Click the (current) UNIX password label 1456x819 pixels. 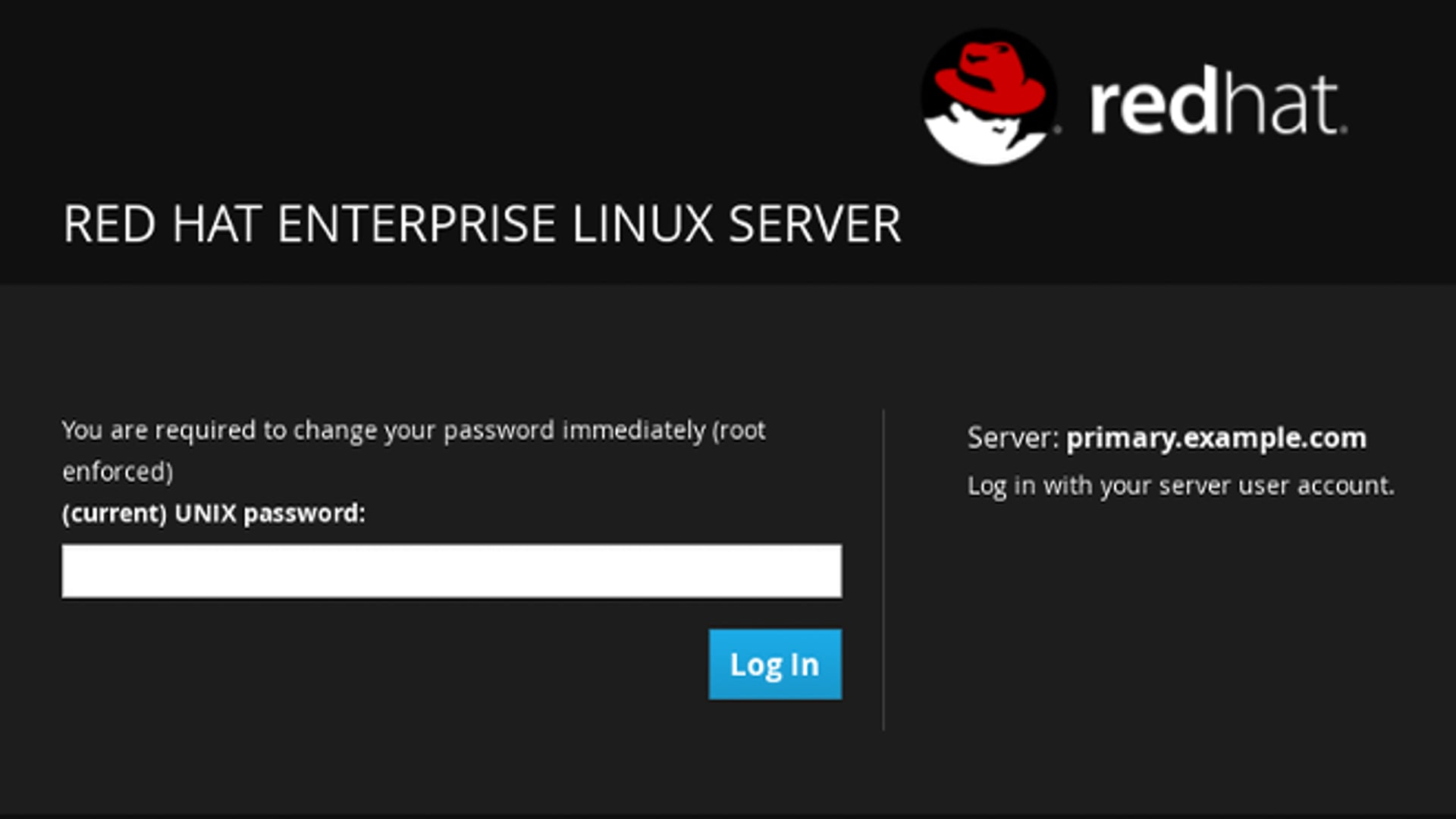point(213,513)
